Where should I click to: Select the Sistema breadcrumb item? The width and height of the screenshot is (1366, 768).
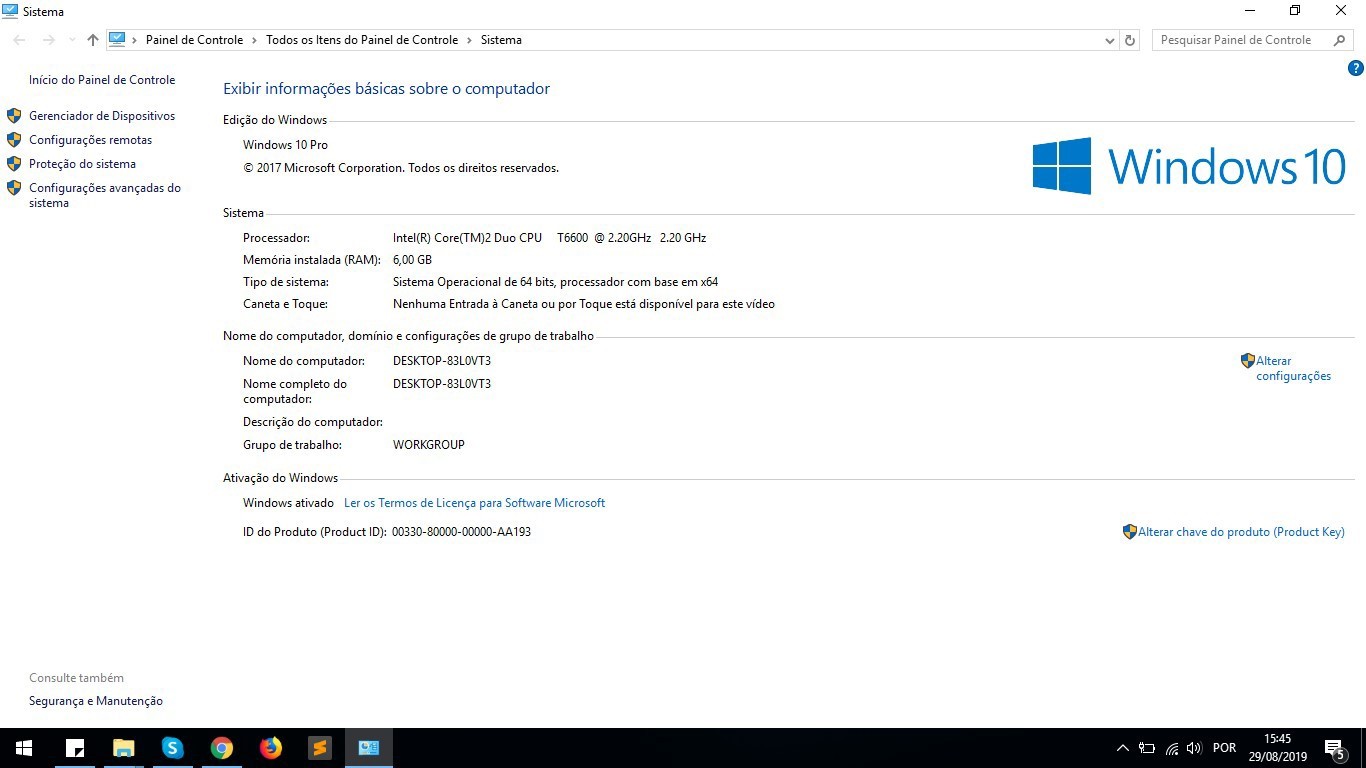pos(501,40)
